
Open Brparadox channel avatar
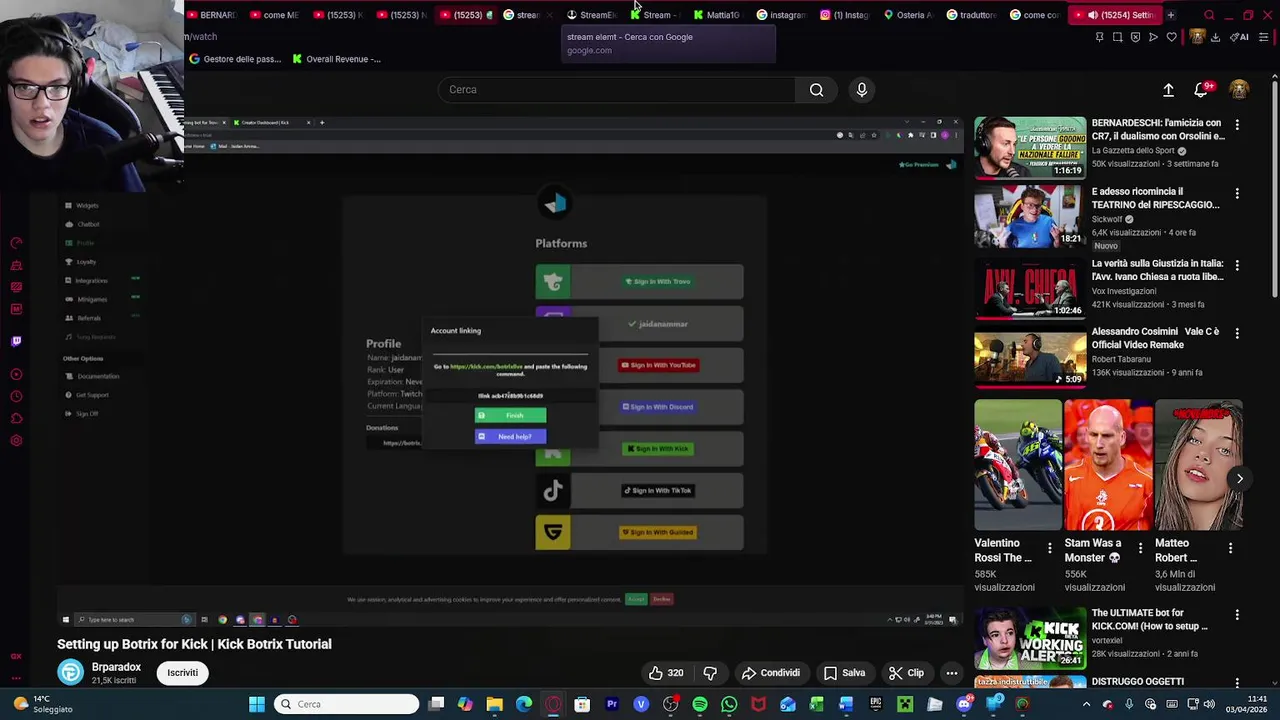click(71, 673)
